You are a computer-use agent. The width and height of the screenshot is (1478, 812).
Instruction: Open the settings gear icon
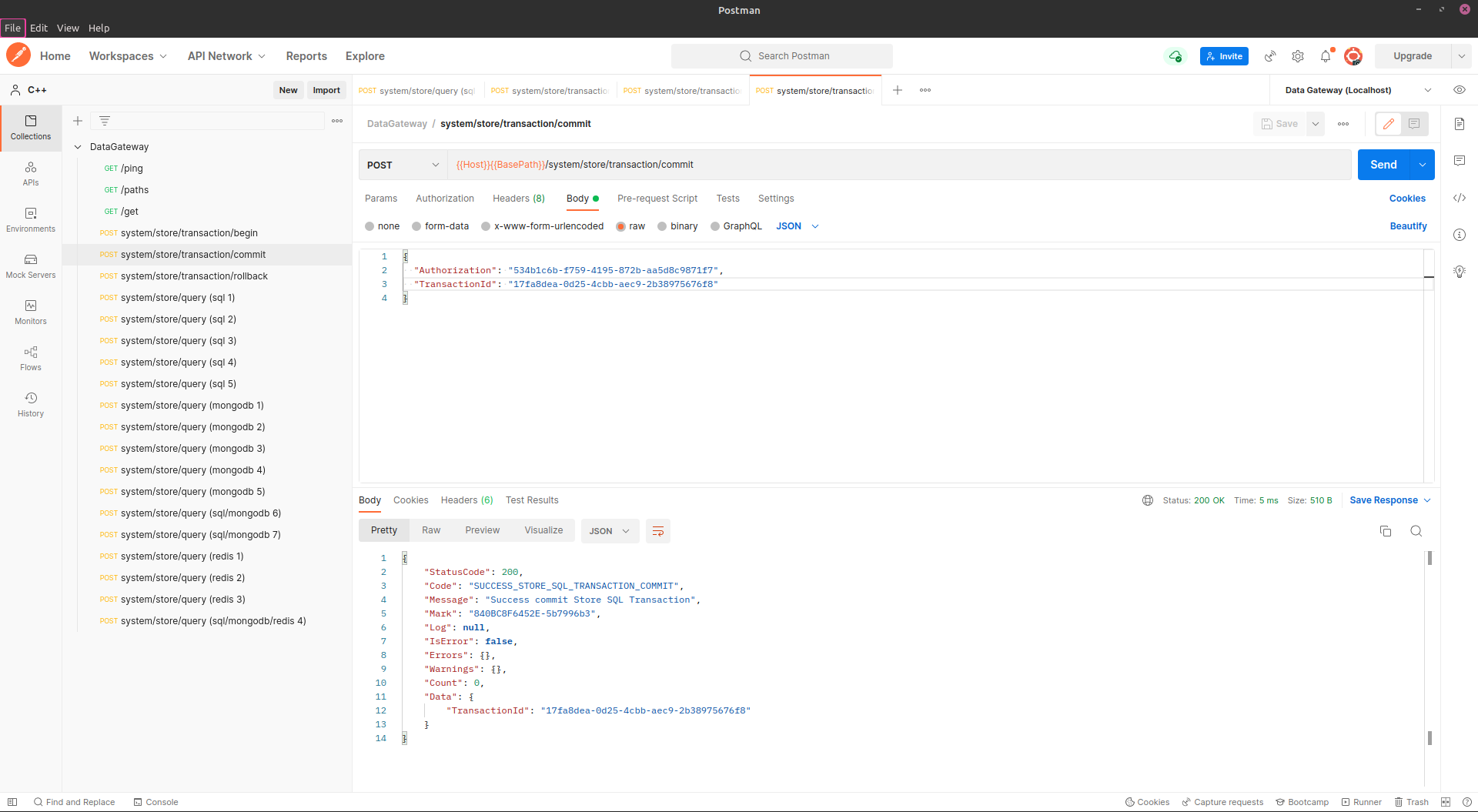1298,56
